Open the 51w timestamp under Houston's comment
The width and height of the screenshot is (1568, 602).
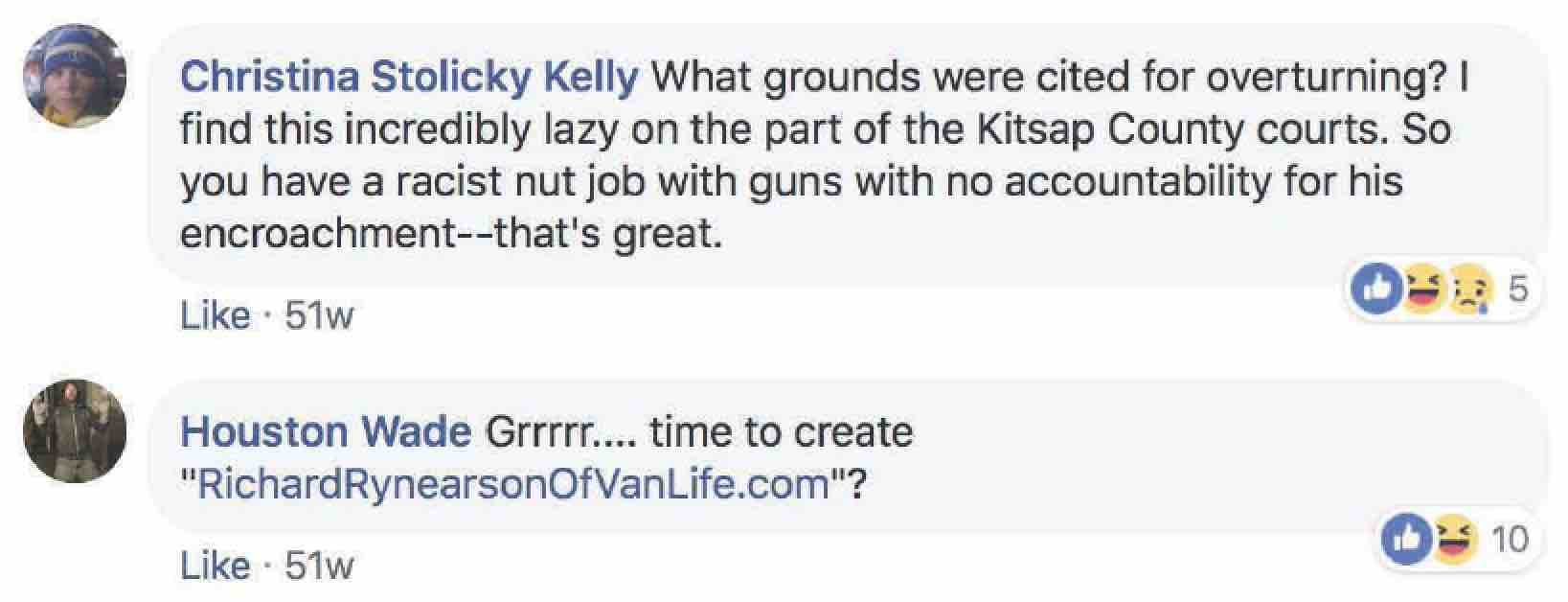(x=320, y=566)
